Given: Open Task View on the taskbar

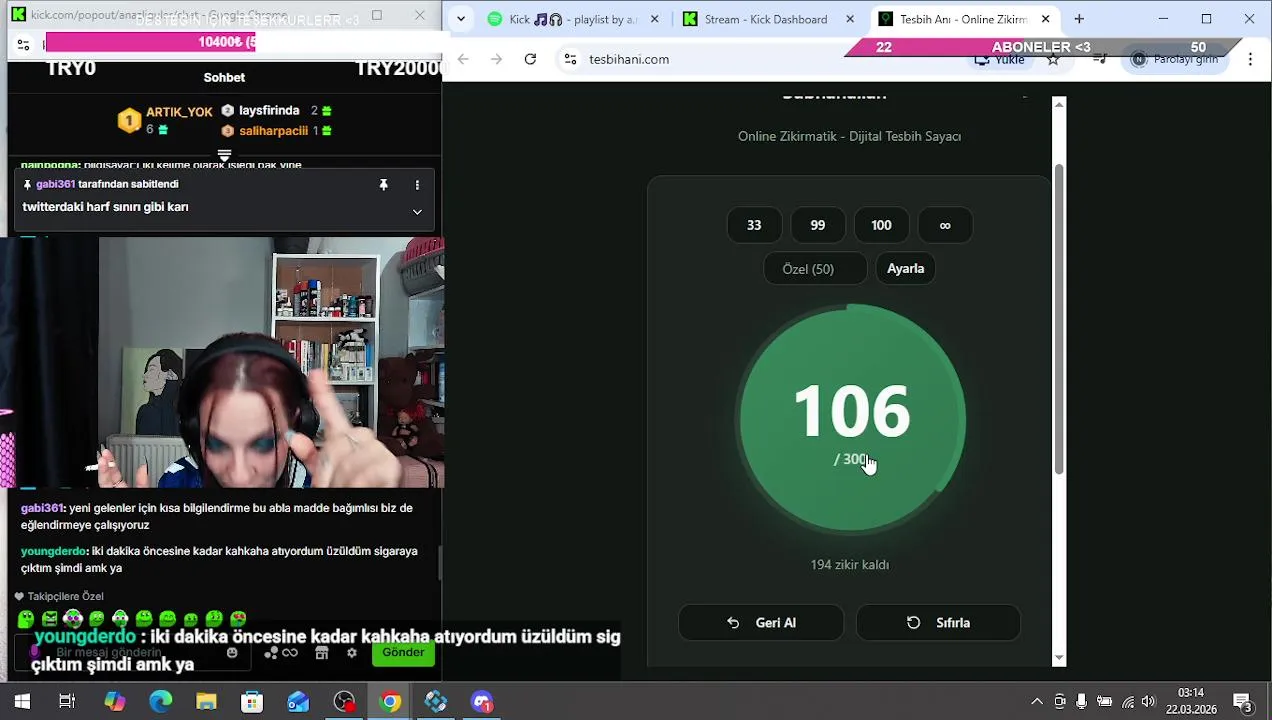Looking at the screenshot, I should (67, 702).
